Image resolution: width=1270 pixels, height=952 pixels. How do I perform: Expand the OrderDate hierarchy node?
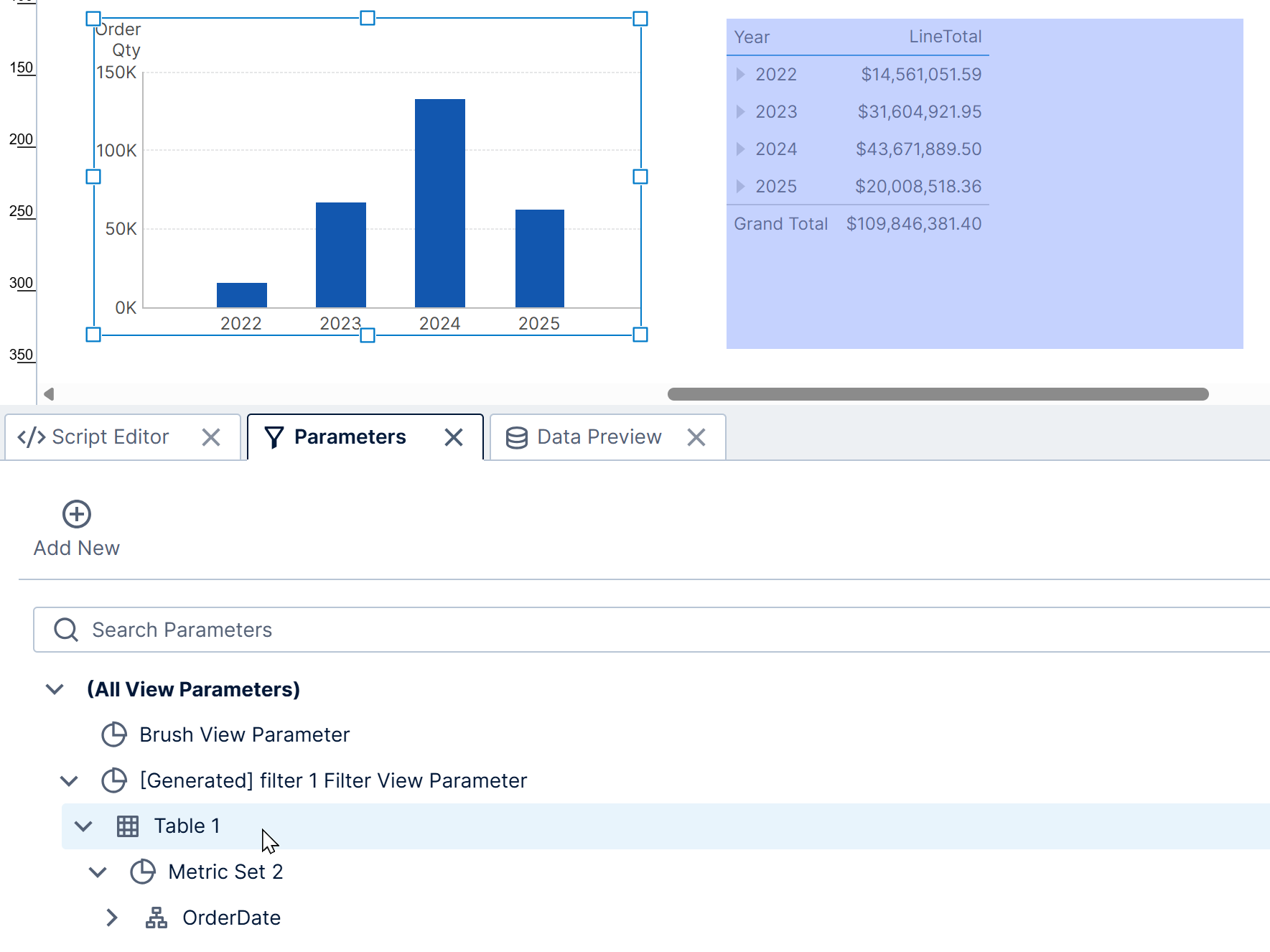coord(112,918)
